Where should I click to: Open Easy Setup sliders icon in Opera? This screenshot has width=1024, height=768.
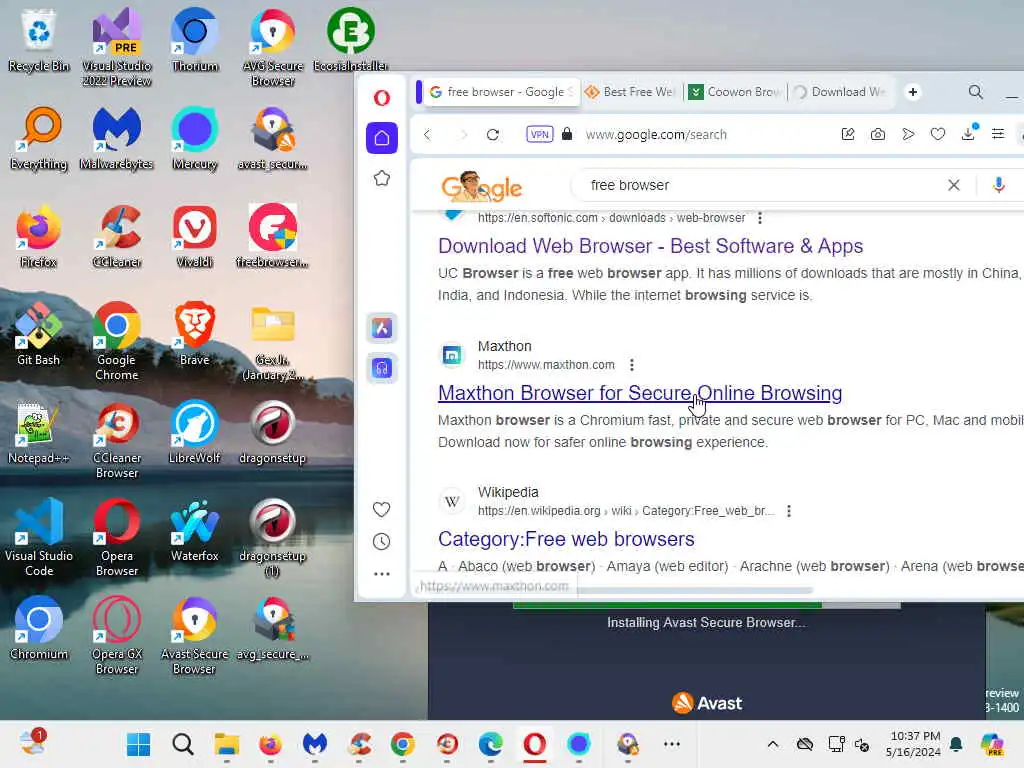pos(998,134)
